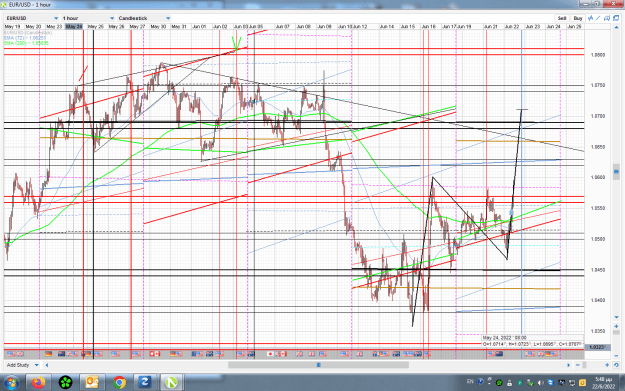Click the 1.0700 price axis label
The image size is (625, 391).
coord(597,116)
